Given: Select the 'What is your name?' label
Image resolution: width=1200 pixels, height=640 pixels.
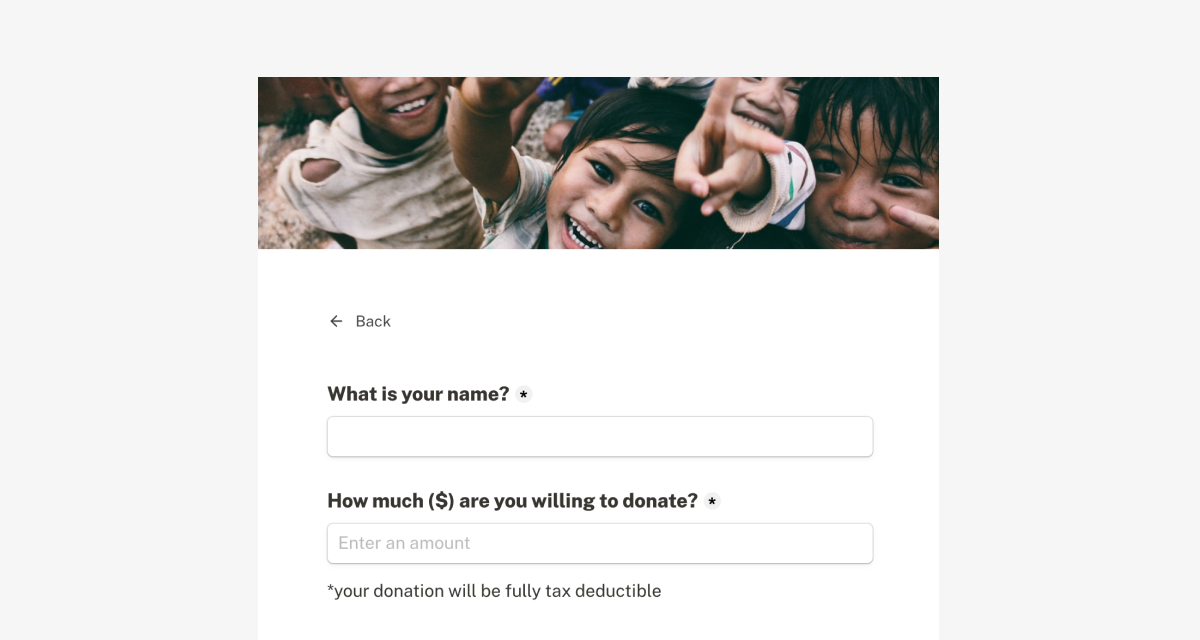Looking at the screenshot, I should click(418, 394).
